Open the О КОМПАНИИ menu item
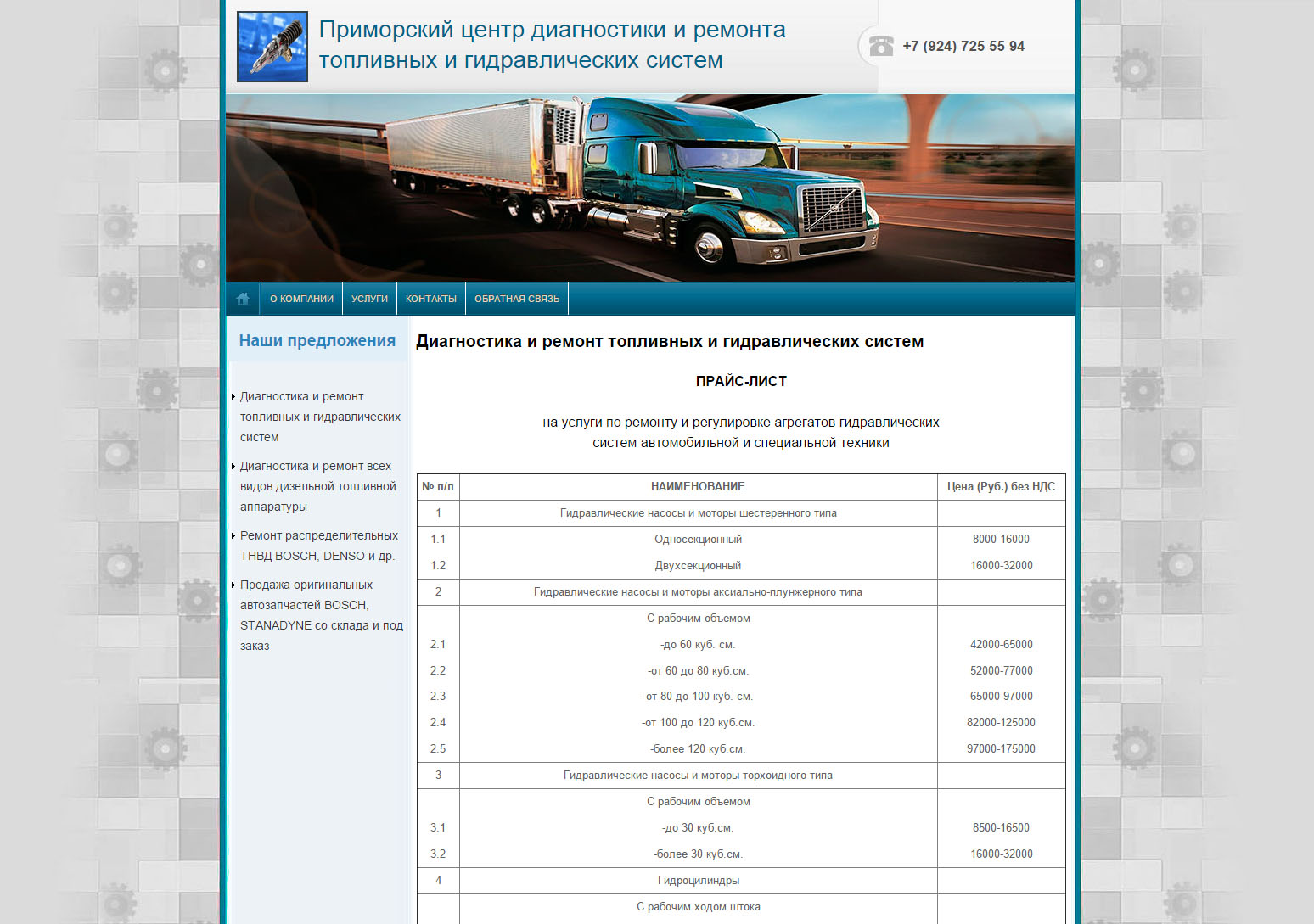1314x924 pixels. (301, 299)
